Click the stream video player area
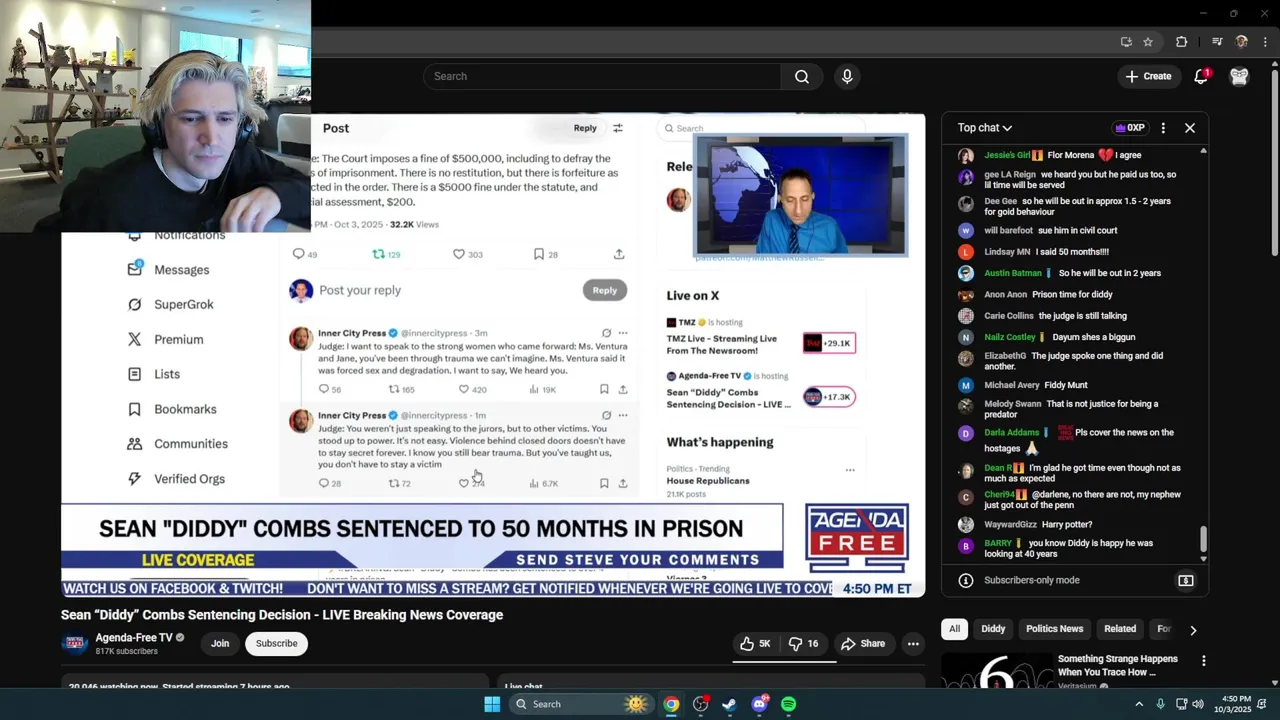Screen dimensions: 1280x720 click(x=493, y=356)
